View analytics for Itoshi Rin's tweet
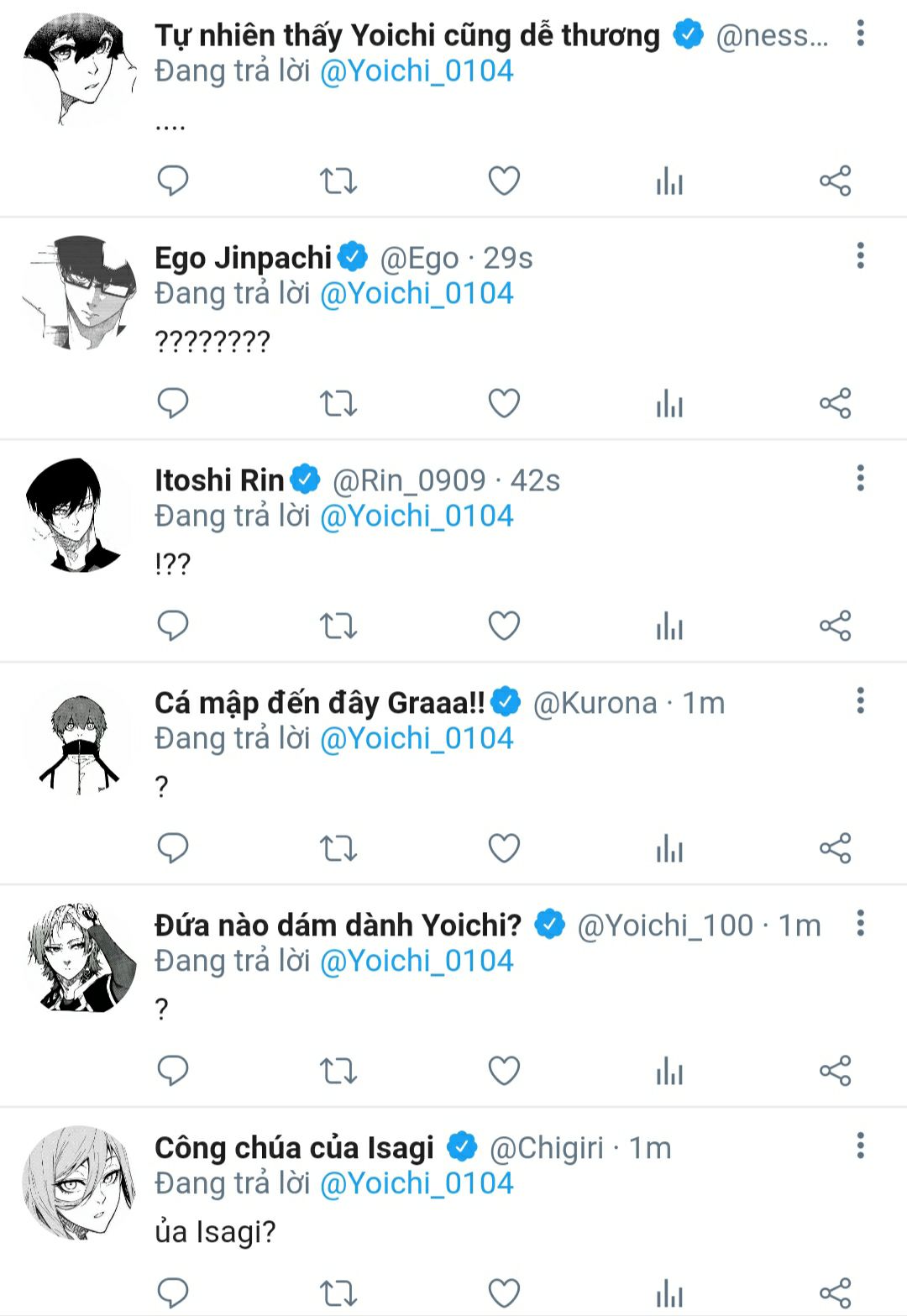The height and width of the screenshot is (1316, 907). pyautogui.click(x=669, y=626)
